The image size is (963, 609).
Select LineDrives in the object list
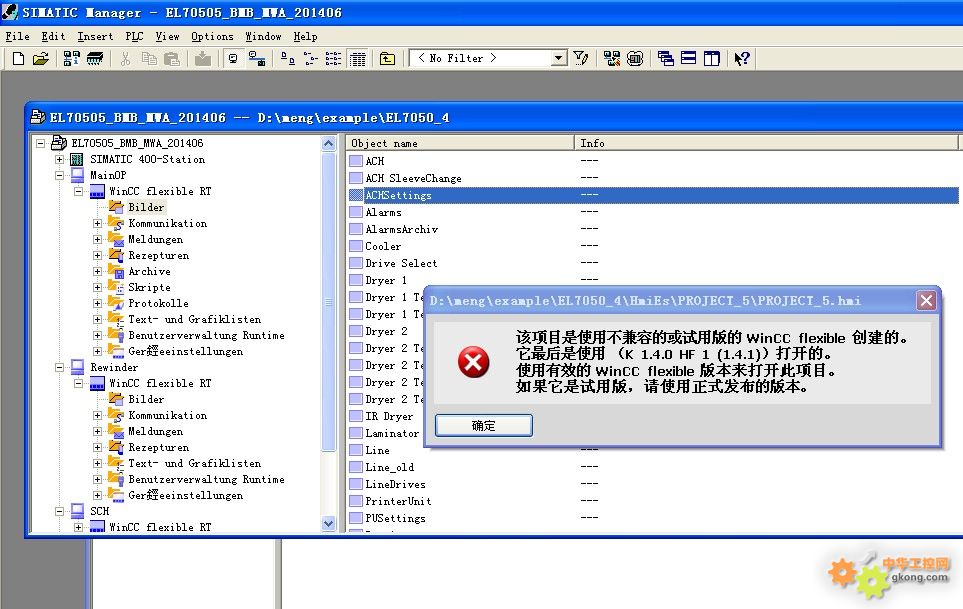pos(395,484)
